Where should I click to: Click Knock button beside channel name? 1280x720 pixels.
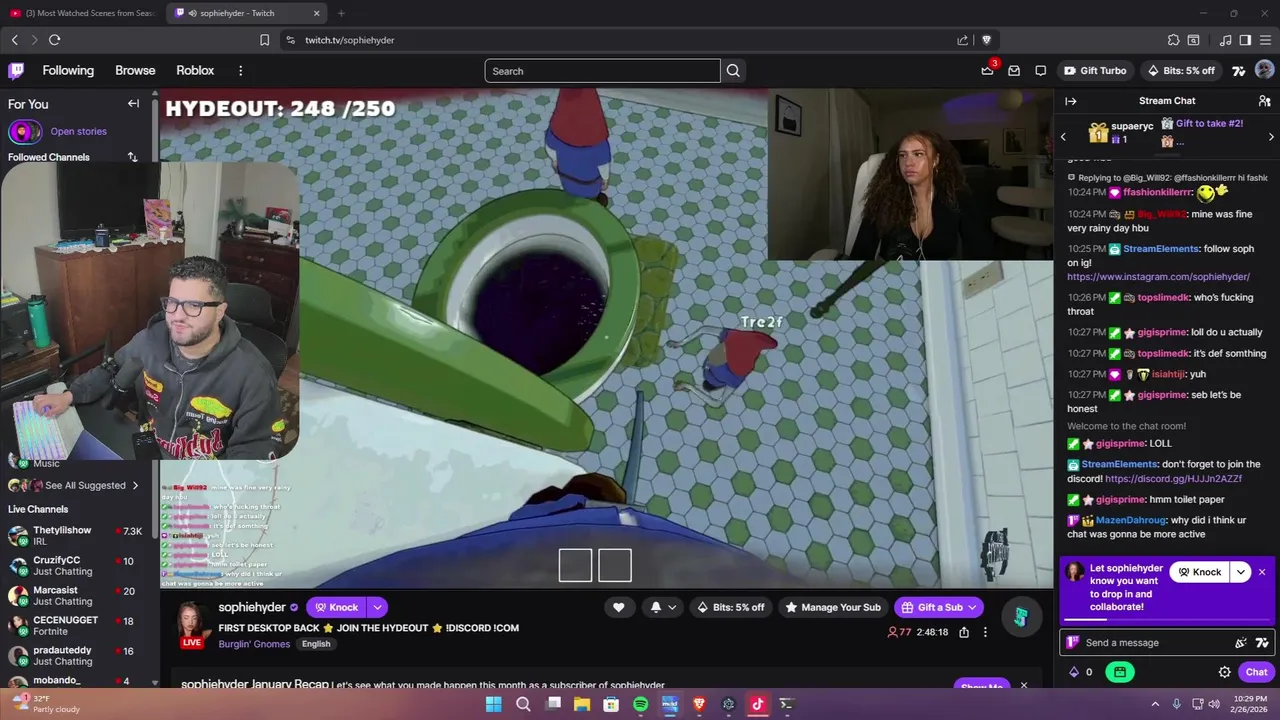[337, 607]
